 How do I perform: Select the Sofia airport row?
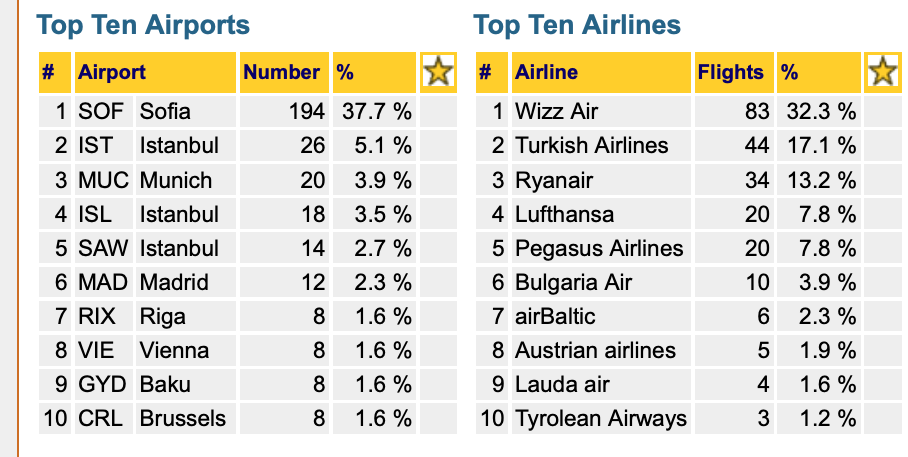pyautogui.click(x=247, y=111)
